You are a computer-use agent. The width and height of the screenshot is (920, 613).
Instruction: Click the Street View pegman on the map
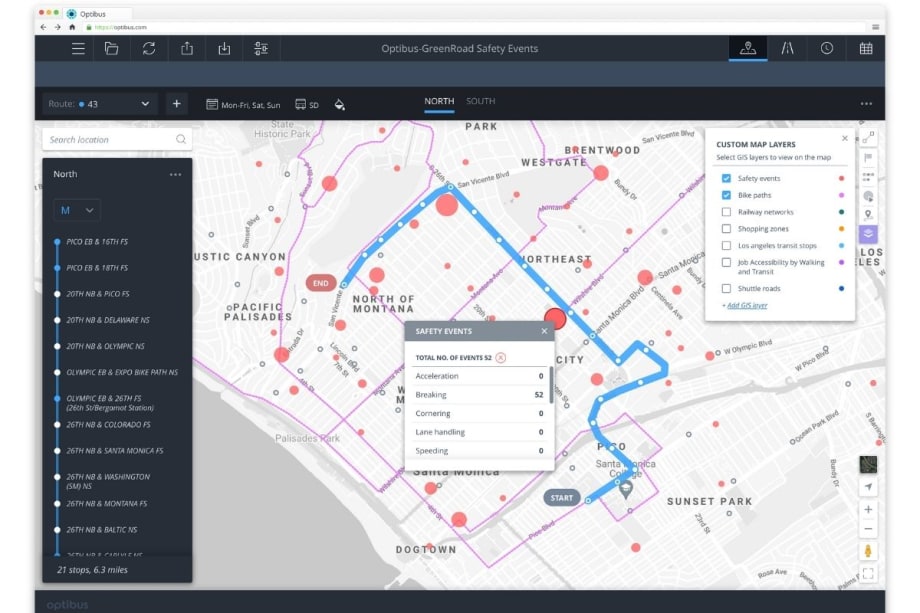click(868, 547)
